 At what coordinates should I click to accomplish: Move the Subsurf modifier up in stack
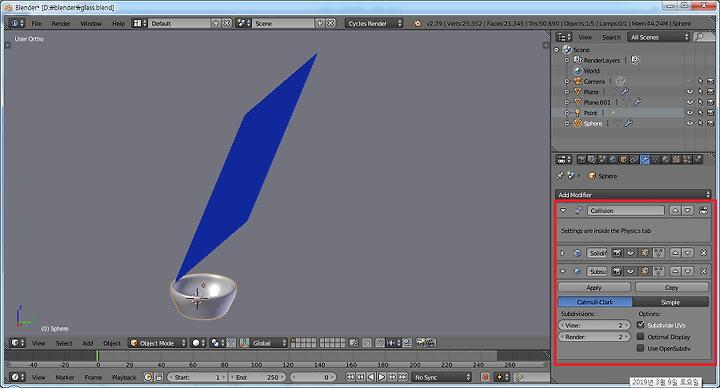point(675,271)
